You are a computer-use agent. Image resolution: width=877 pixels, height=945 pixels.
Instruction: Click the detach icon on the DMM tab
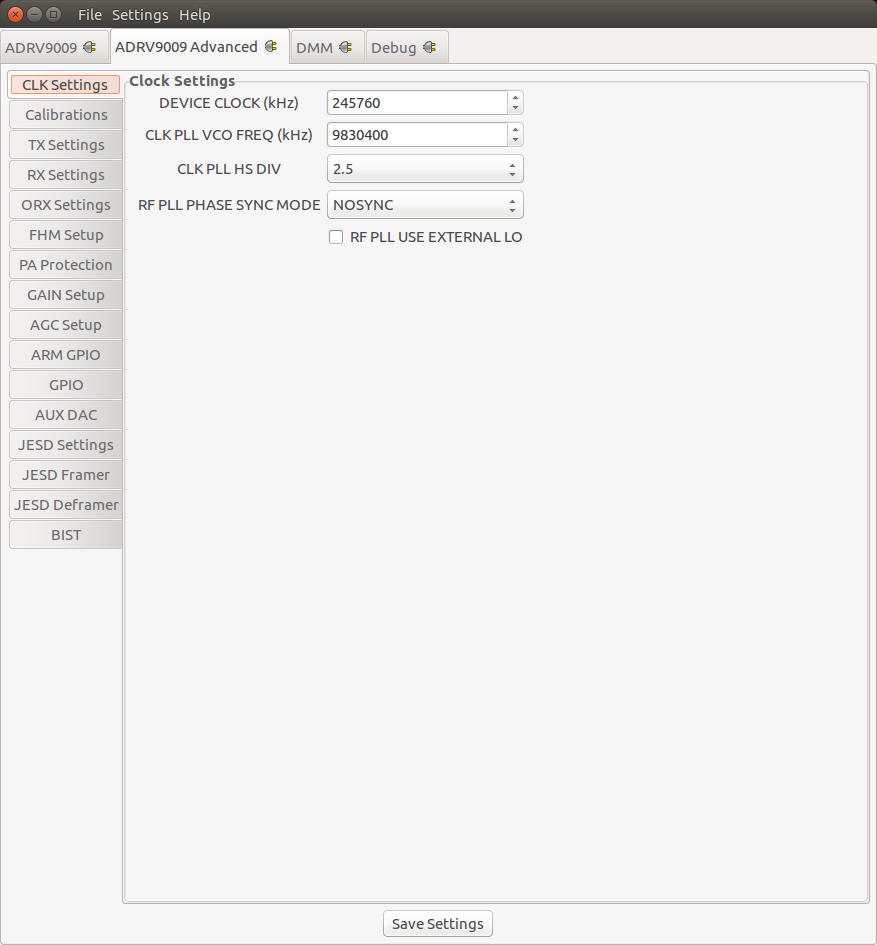345,46
